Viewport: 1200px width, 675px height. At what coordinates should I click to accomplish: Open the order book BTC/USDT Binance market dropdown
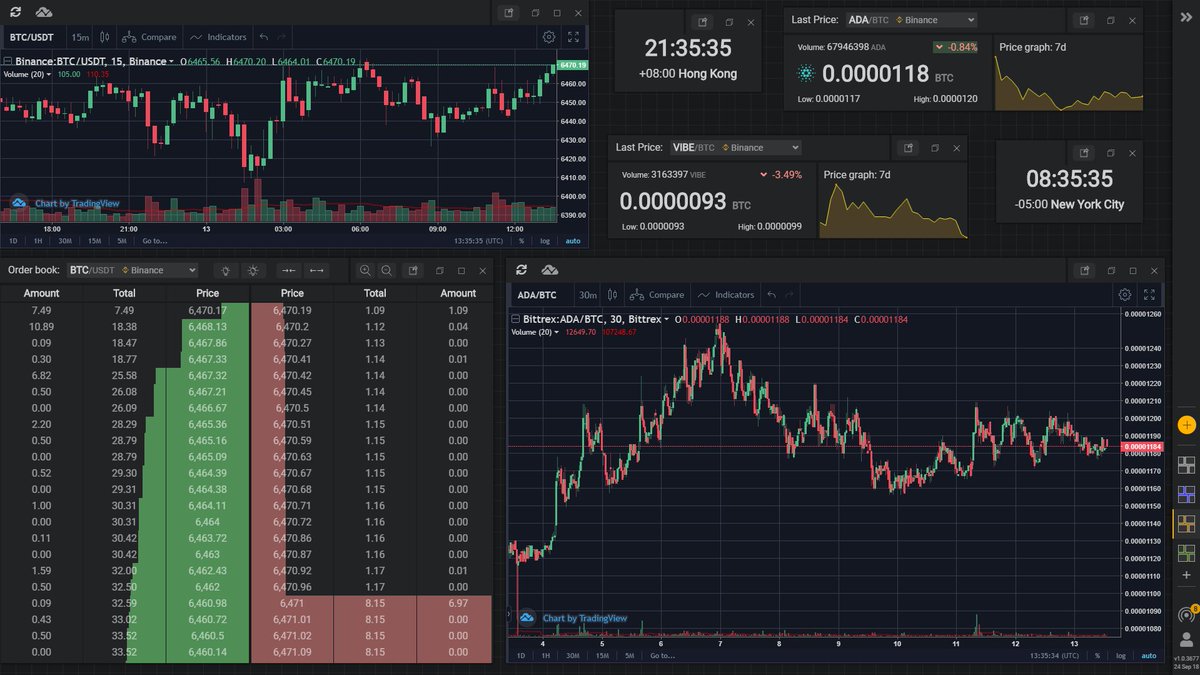(x=132, y=270)
